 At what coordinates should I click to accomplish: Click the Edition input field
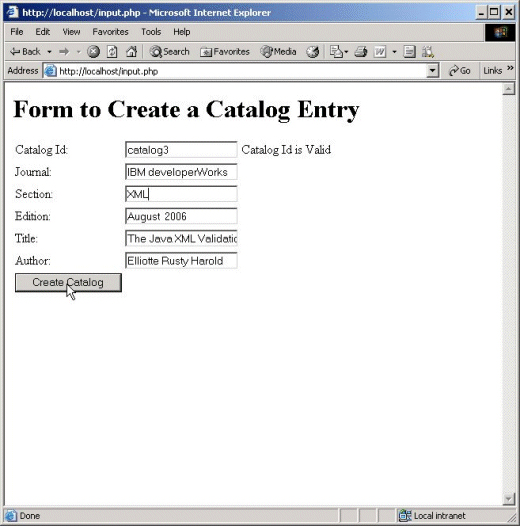coord(181,216)
